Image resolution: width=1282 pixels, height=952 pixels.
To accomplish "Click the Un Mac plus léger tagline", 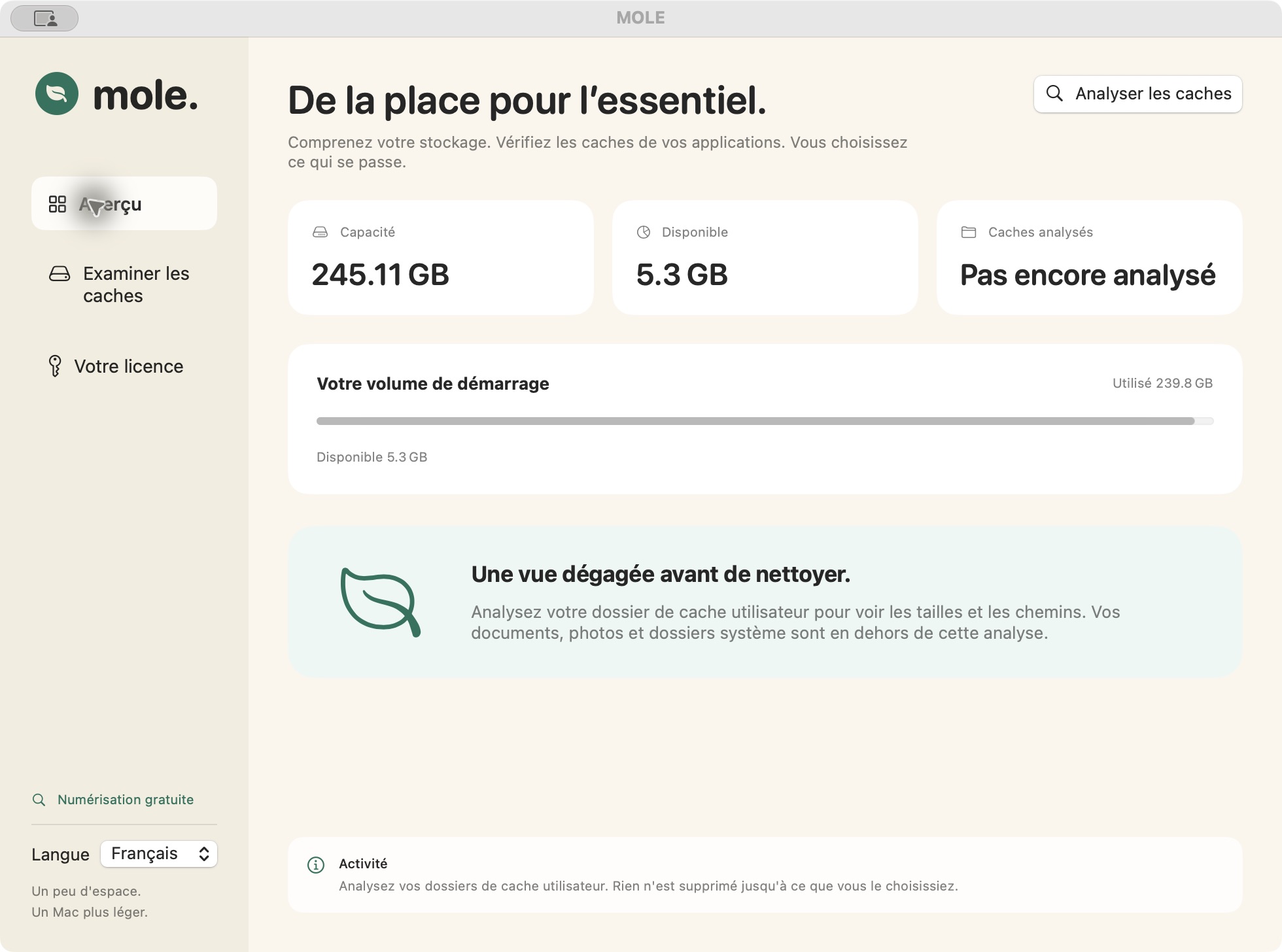I will [x=90, y=912].
